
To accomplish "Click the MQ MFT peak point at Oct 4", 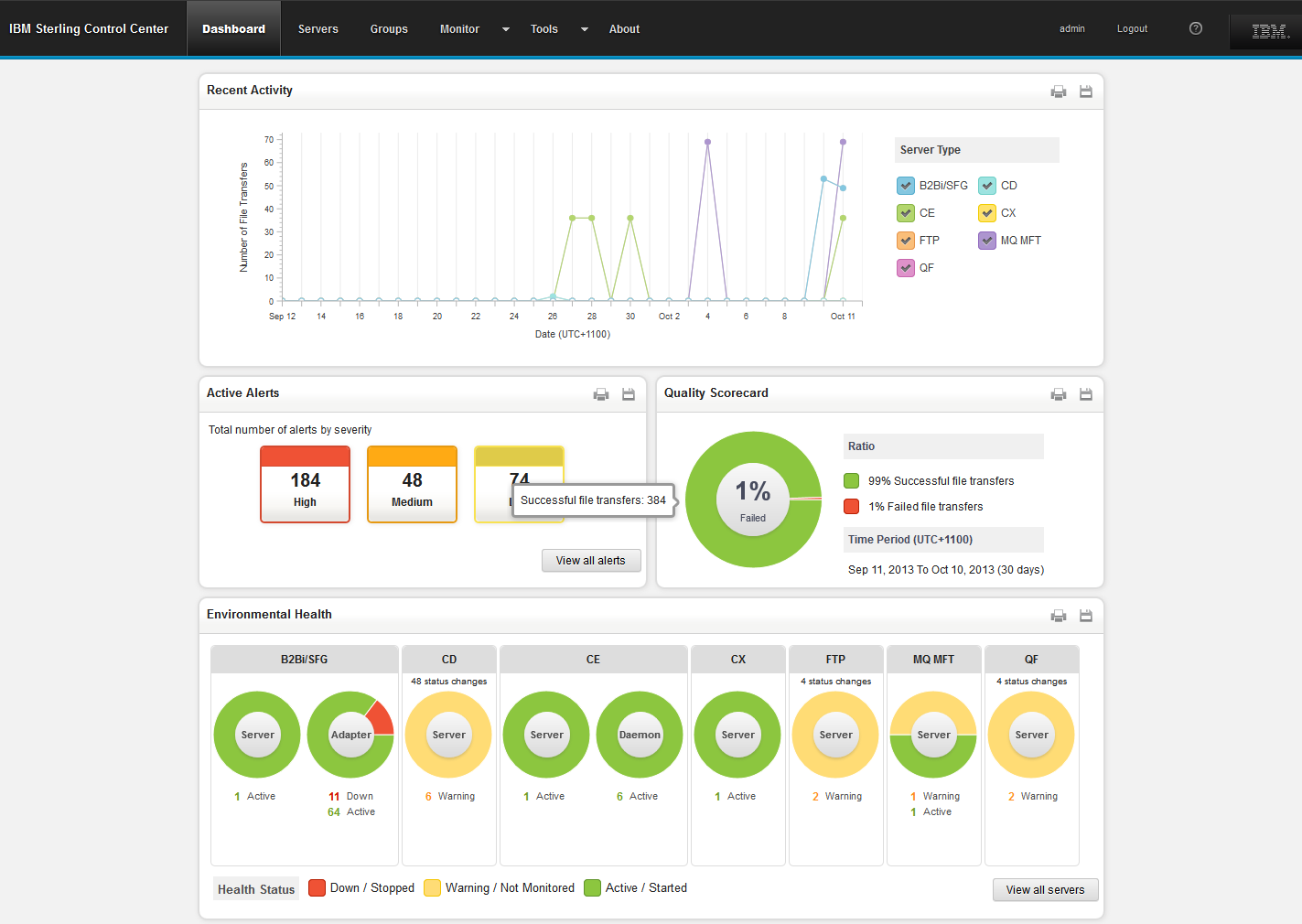I will pyautogui.click(x=707, y=142).
